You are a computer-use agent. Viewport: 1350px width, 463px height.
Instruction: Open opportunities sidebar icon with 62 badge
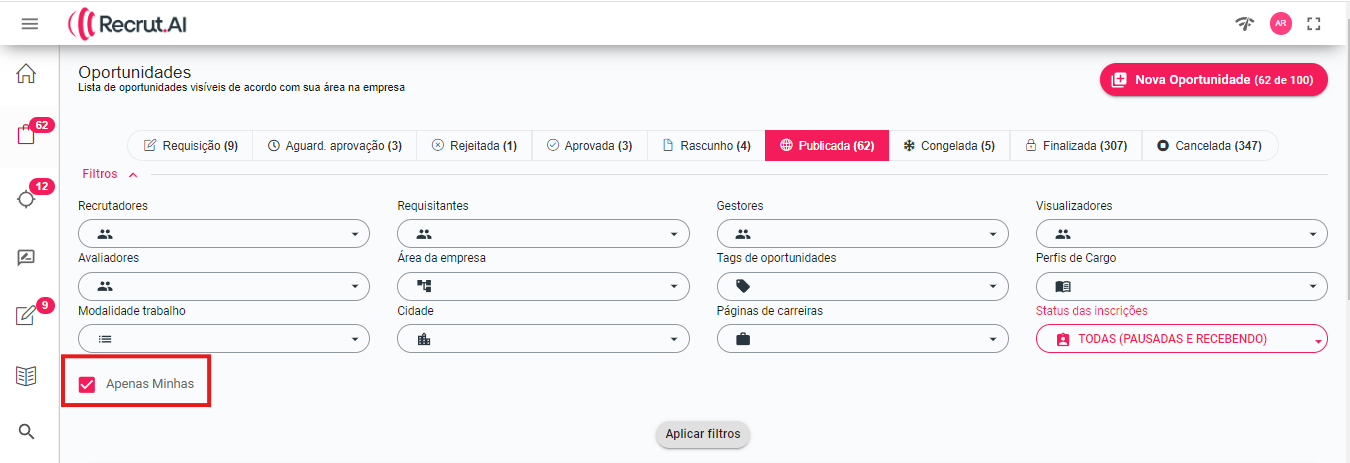[27, 136]
